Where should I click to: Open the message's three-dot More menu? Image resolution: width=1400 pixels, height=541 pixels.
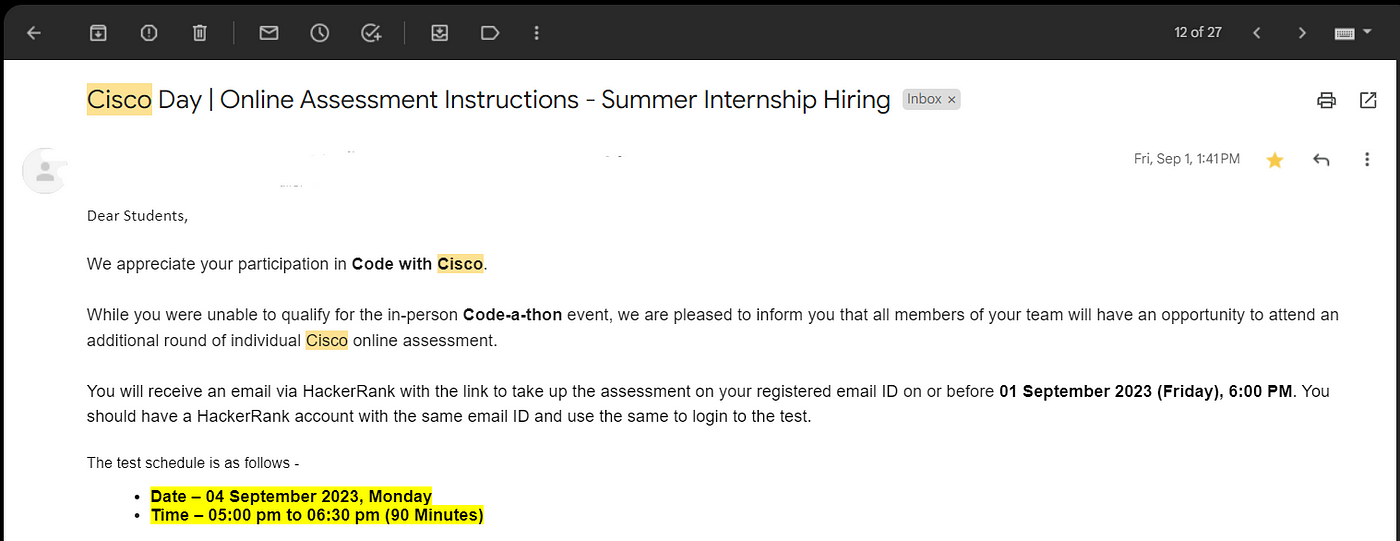(1367, 160)
